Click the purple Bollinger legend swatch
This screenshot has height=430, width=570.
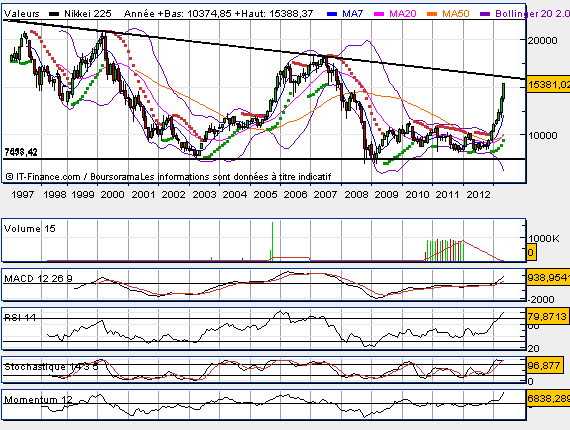(485, 14)
